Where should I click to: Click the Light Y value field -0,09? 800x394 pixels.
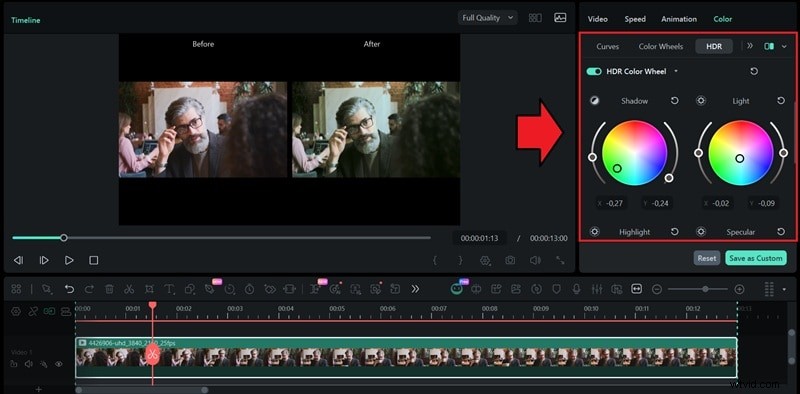point(765,203)
